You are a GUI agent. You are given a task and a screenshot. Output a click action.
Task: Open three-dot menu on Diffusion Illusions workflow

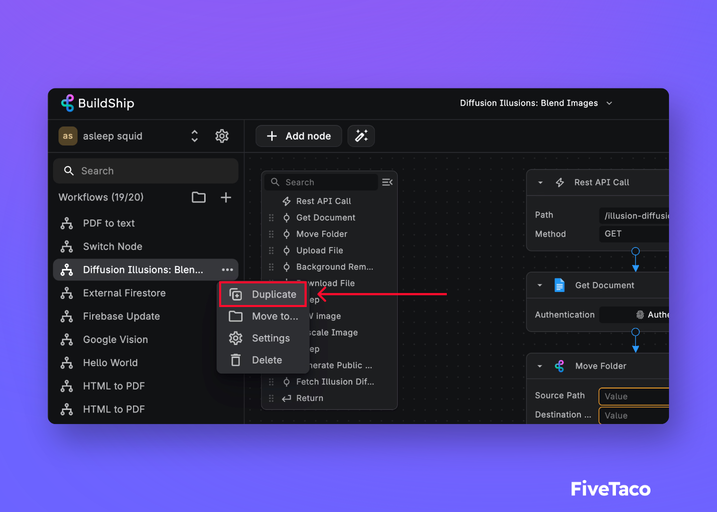(x=227, y=270)
